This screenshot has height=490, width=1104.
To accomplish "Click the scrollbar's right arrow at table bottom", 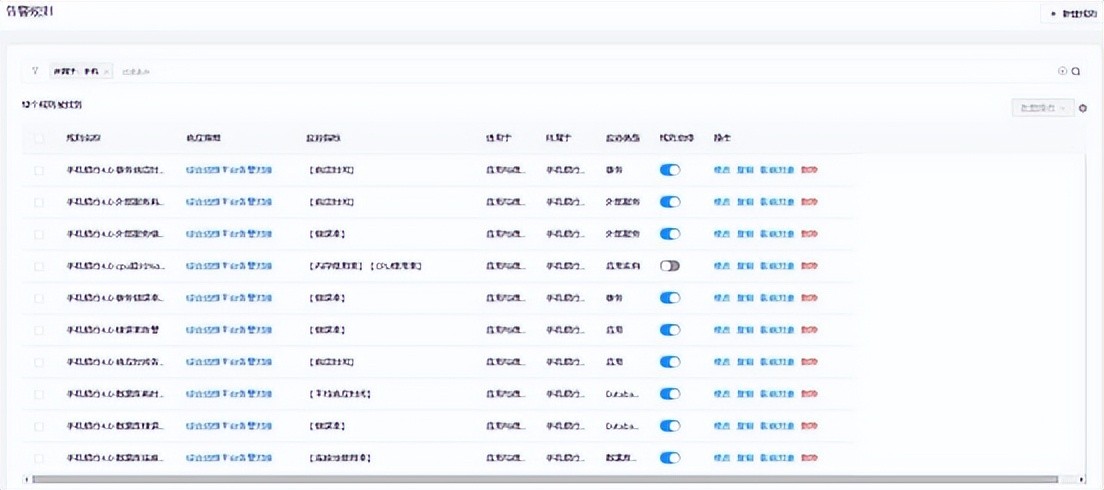I will (1083, 479).
